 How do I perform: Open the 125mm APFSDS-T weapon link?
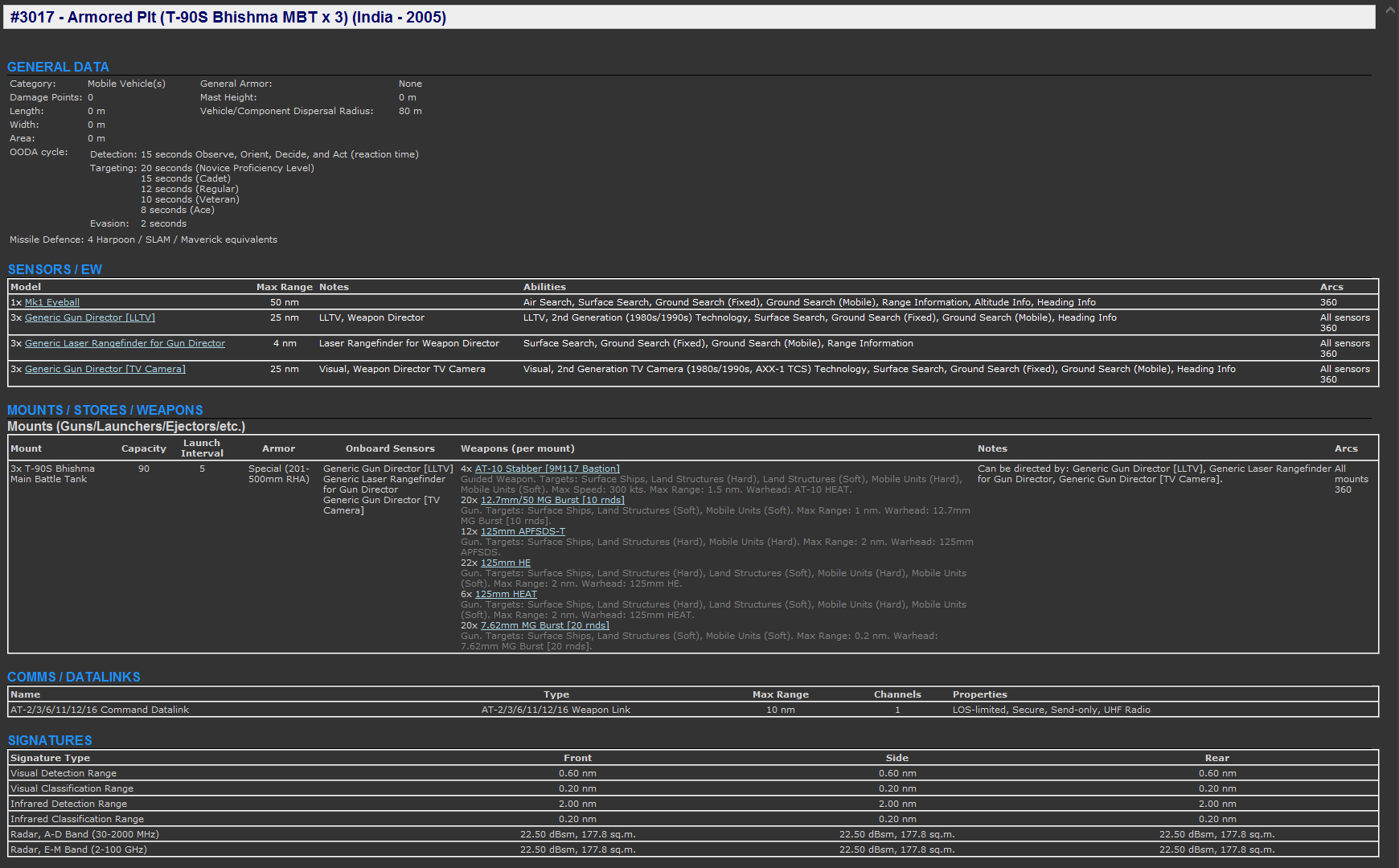tap(523, 531)
